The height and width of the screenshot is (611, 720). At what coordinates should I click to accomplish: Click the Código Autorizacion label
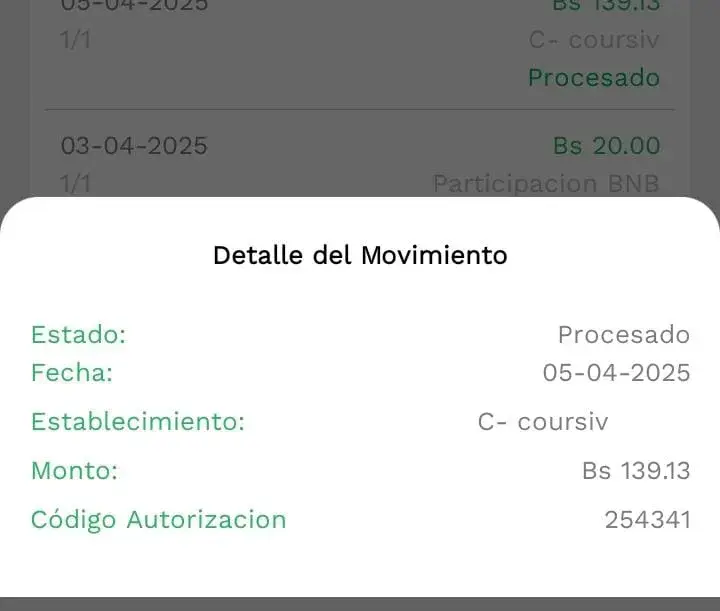coord(158,519)
